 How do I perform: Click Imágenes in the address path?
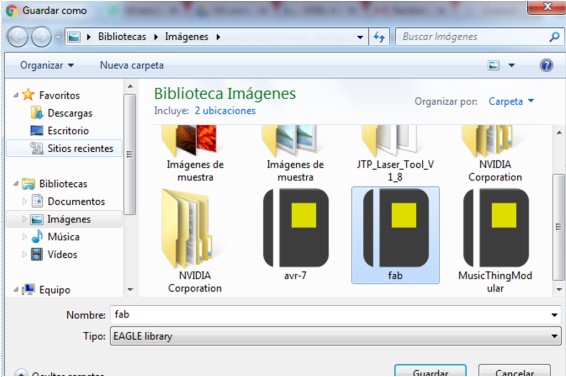click(x=187, y=37)
